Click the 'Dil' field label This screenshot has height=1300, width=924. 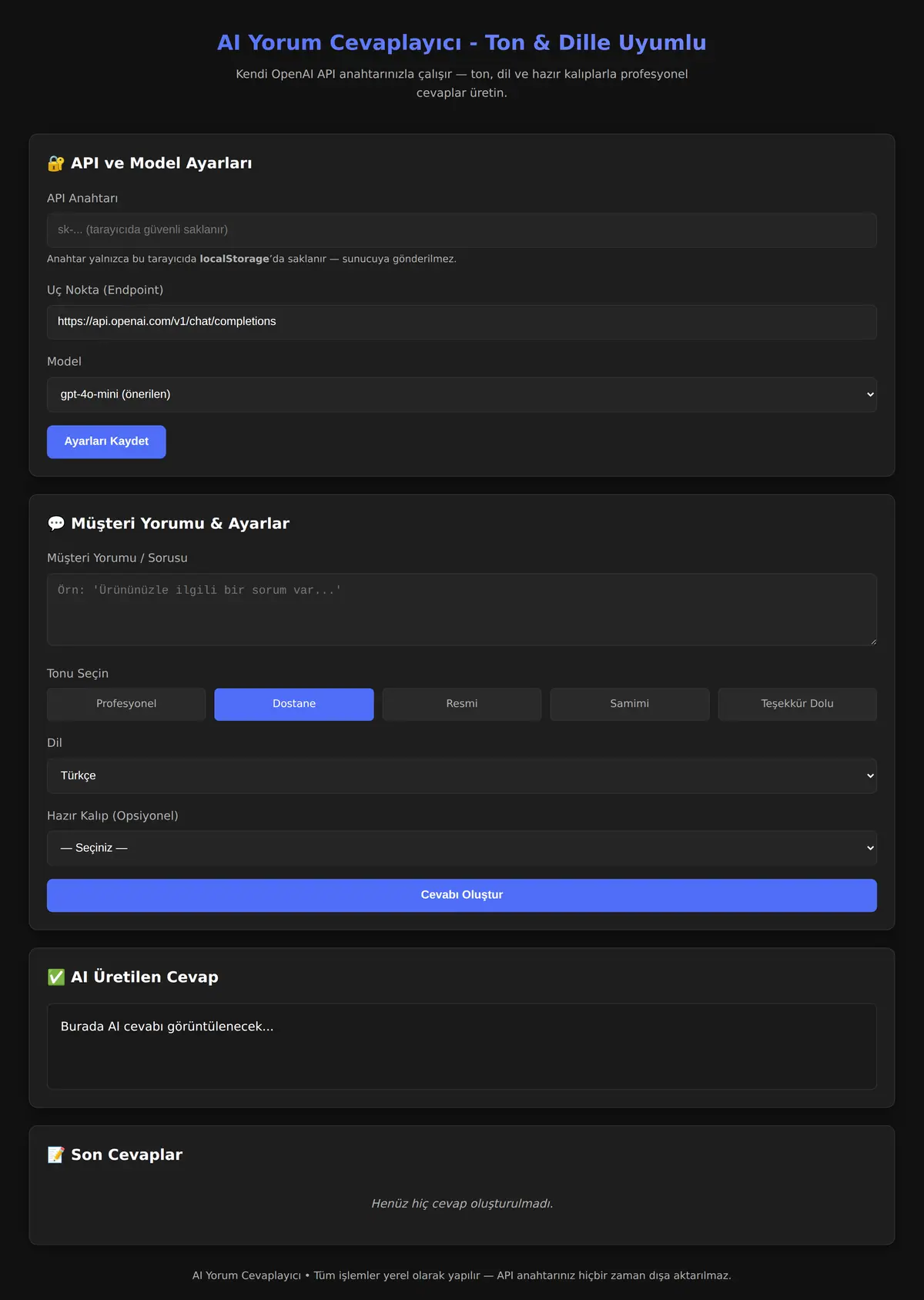55,743
